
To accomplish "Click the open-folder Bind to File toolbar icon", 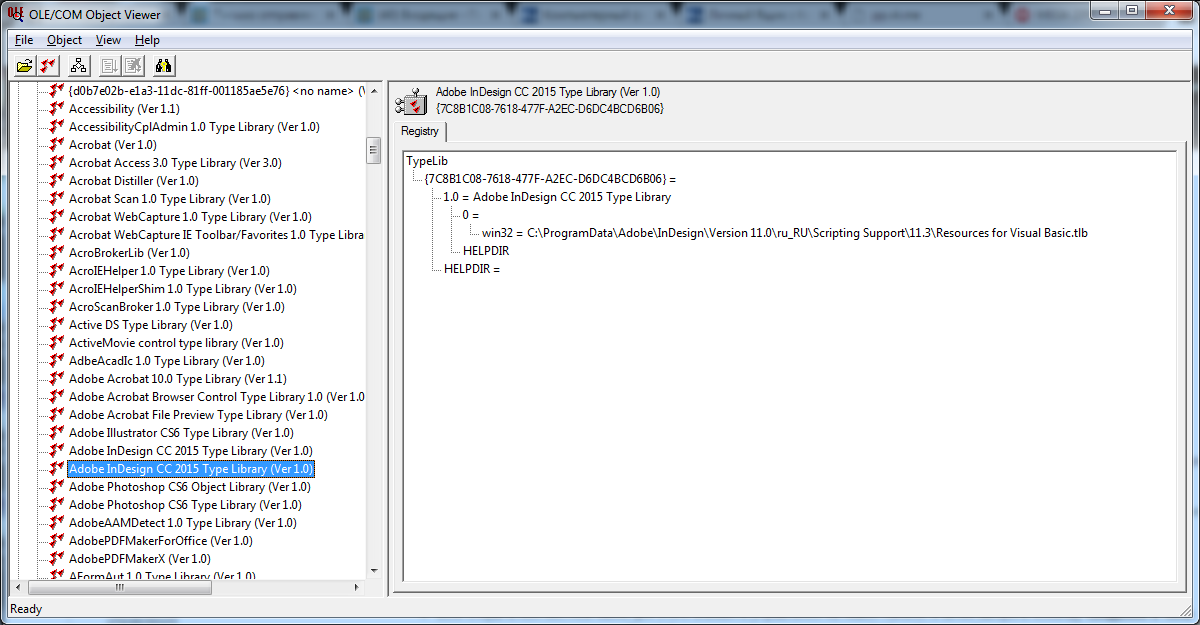I will click(26, 66).
